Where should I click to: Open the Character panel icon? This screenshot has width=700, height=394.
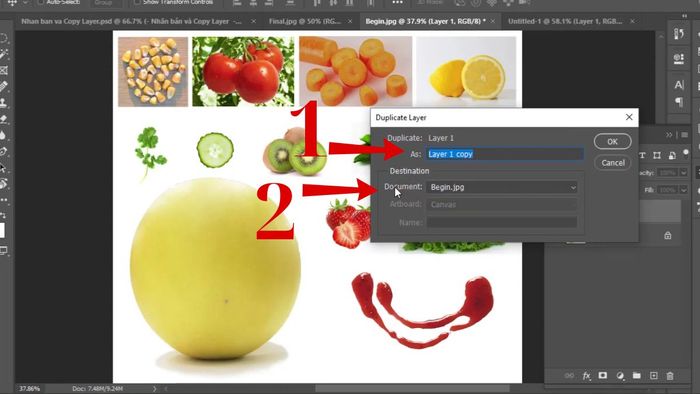click(x=679, y=85)
